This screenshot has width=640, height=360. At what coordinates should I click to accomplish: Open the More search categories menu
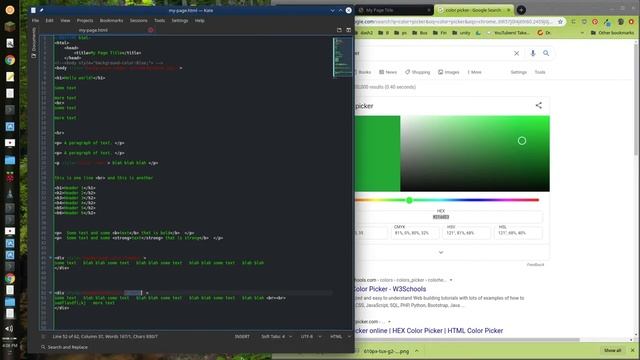474,72
